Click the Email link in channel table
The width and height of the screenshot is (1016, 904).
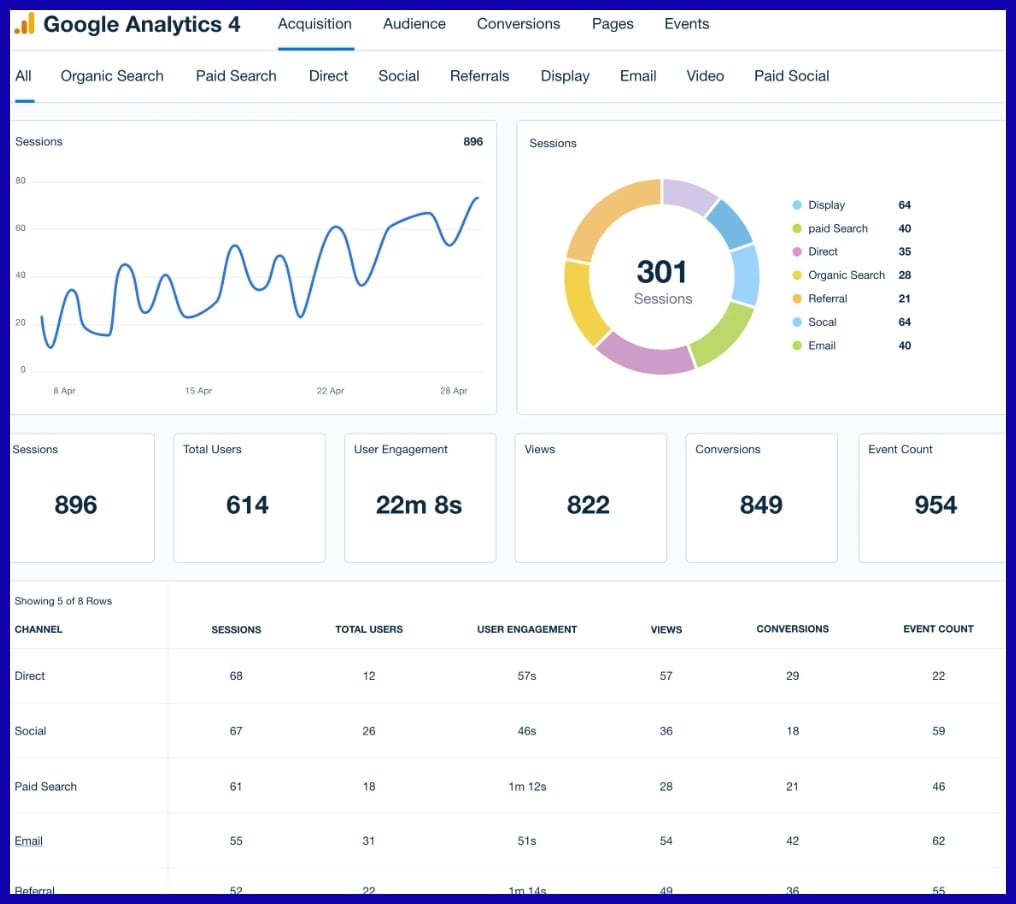point(29,841)
